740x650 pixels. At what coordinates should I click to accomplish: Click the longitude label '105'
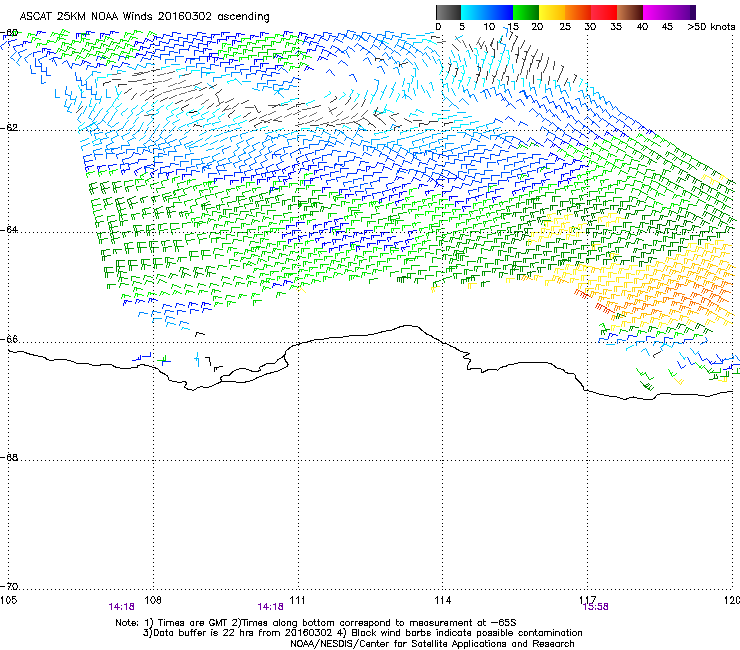tap(8, 600)
